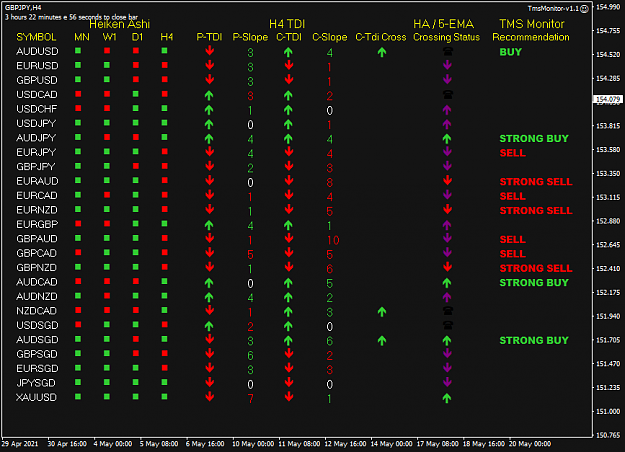Viewport: 625px width, 452px height.
Task: Click the AUDUSD MN green Heiken Ashi square
Action: 78,51
